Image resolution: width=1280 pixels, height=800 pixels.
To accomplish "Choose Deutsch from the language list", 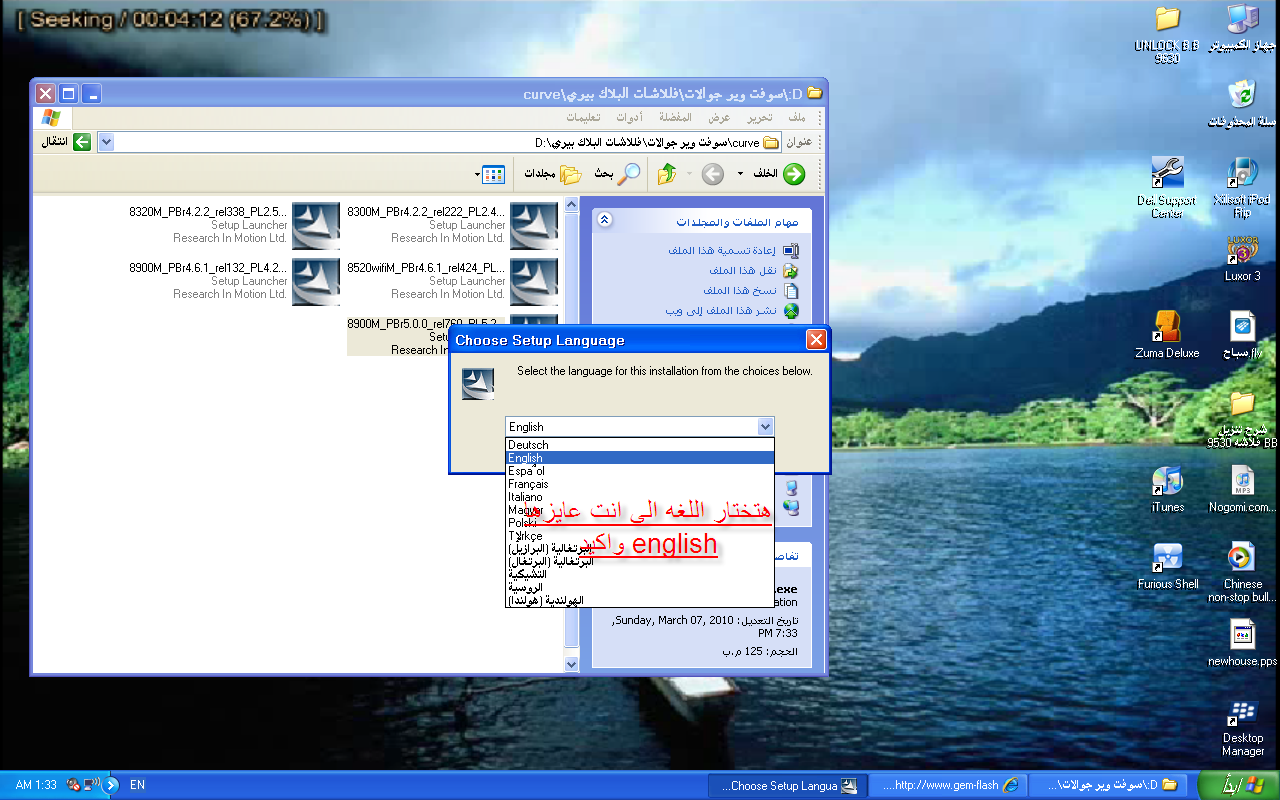I will tap(640, 445).
